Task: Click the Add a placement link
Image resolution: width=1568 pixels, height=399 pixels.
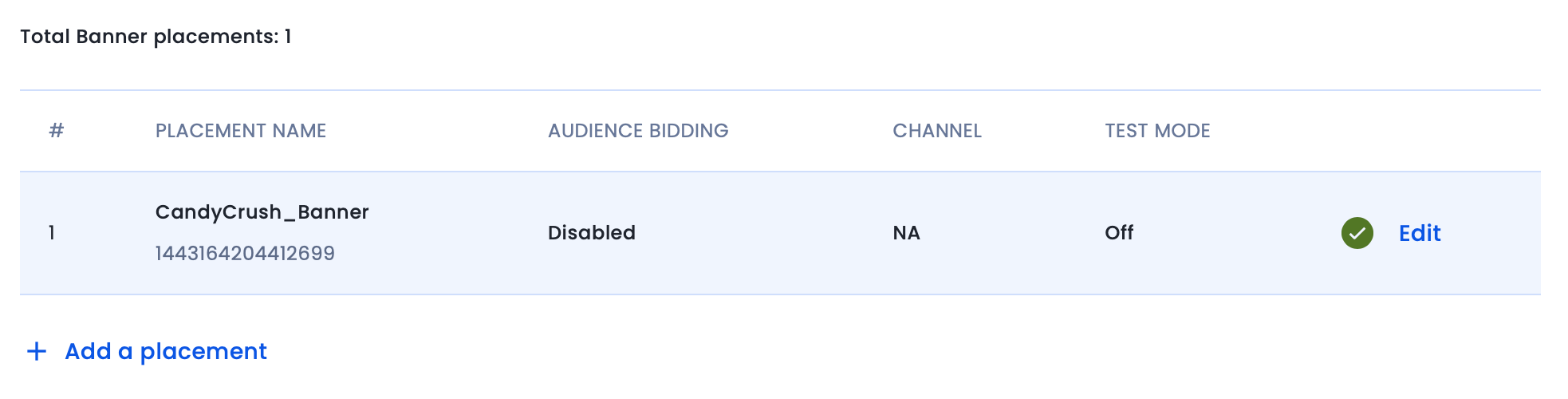Action: coord(147,351)
